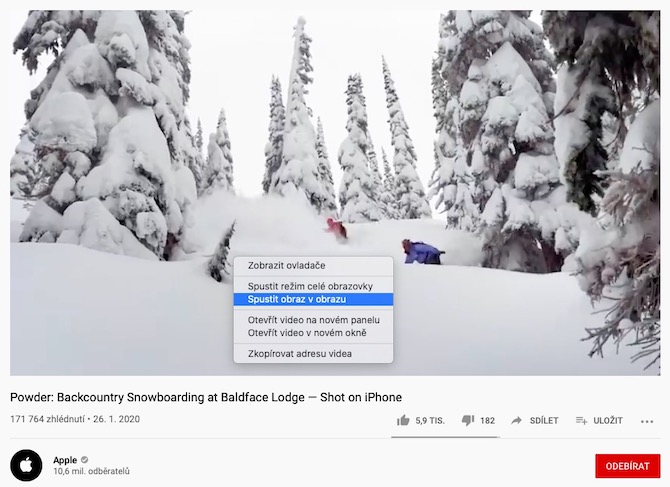Image resolution: width=670 pixels, height=487 pixels.
Task: Click the verified badge next to Apple
Action: (85, 460)
